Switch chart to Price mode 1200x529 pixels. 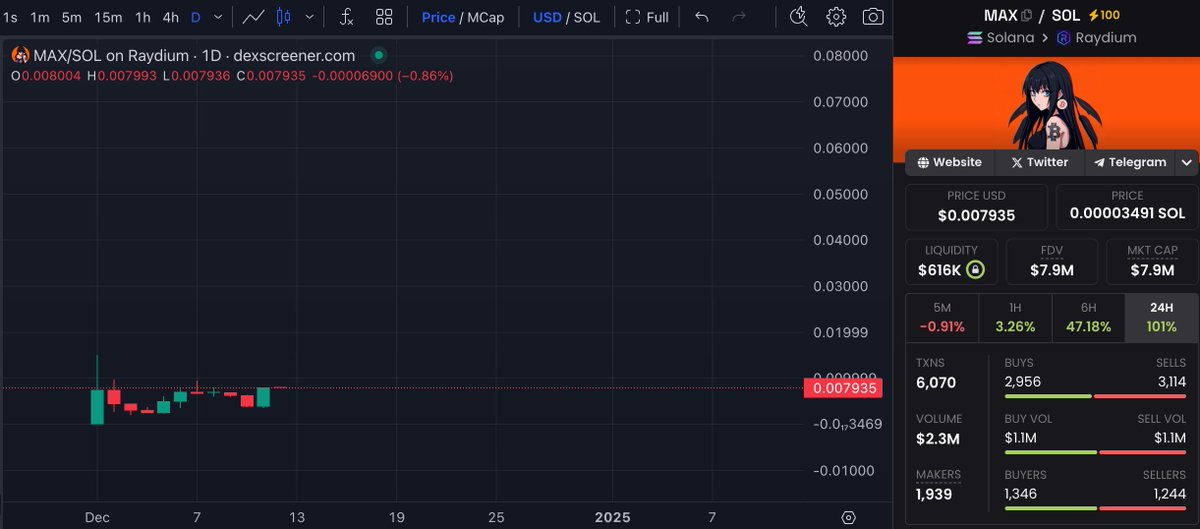438,17
